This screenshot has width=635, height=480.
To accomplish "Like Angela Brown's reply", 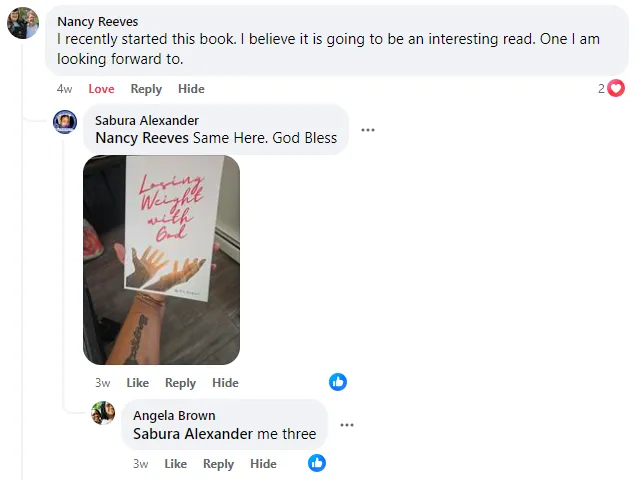I will pos(175,464).
